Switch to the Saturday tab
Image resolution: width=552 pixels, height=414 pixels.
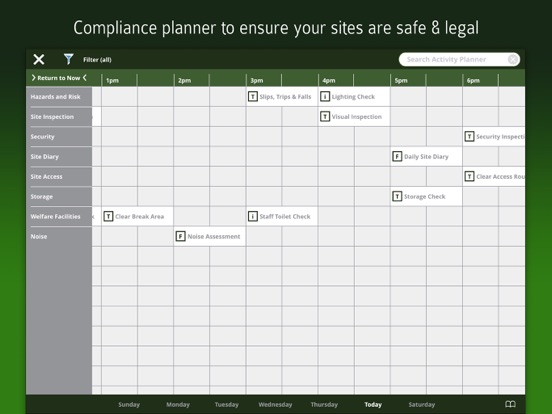point(422,404)
